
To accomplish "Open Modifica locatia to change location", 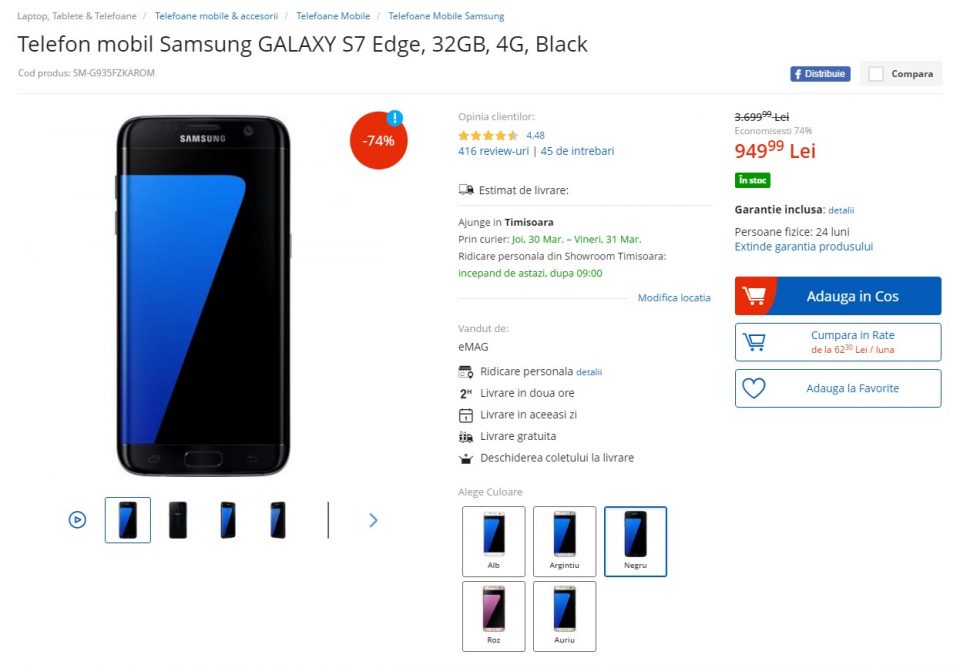I will 674,298.
